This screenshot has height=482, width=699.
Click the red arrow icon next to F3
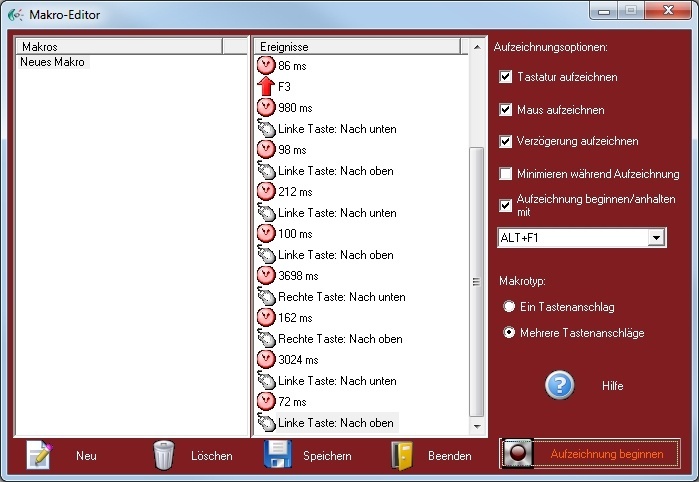266,87
